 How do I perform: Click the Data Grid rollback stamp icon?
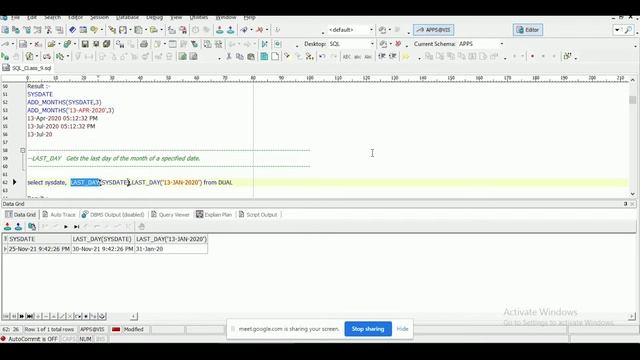18,227
